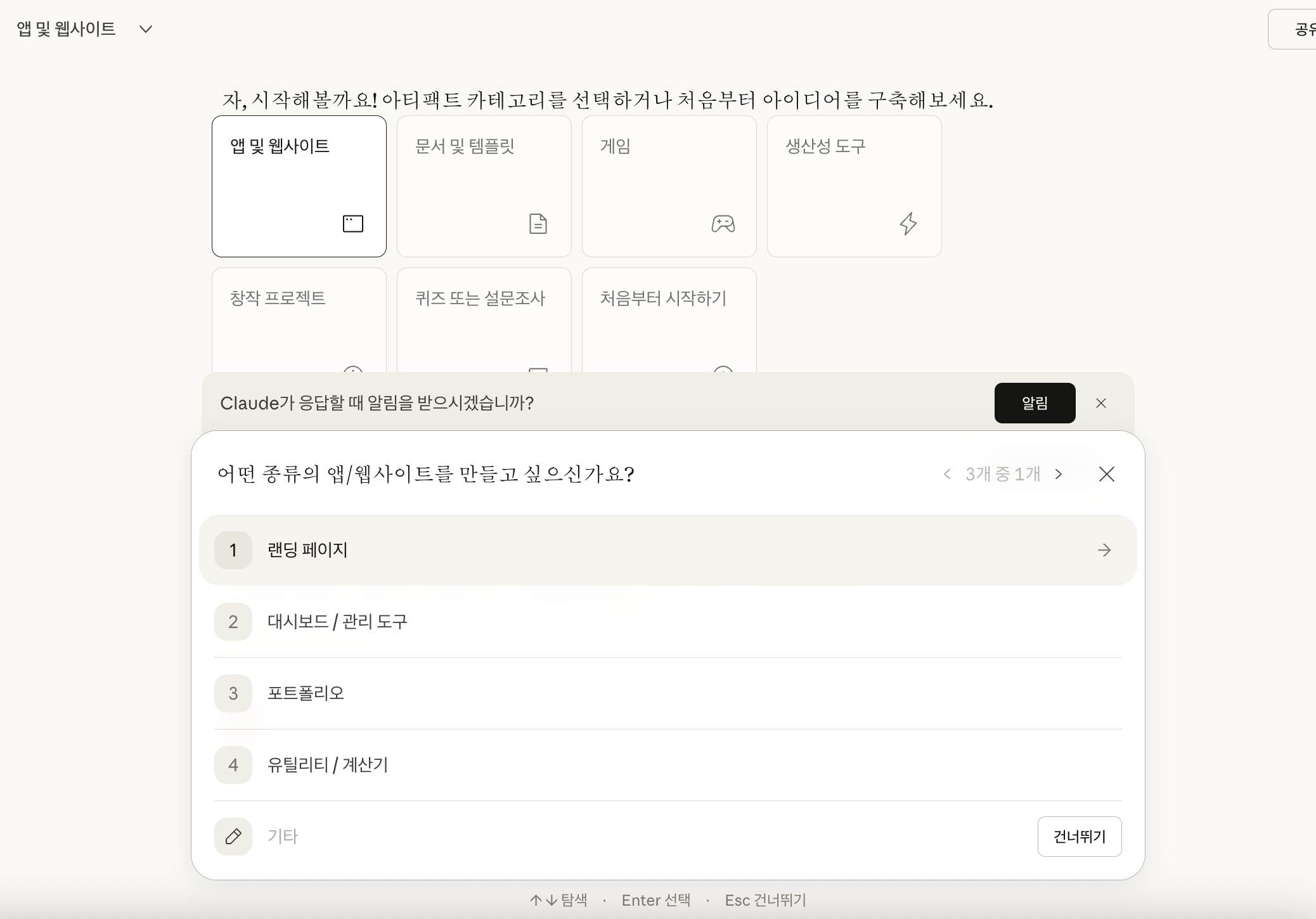Go to previous question with left chevron
This screenshot has height=919, width=1316.
(947, 474)
